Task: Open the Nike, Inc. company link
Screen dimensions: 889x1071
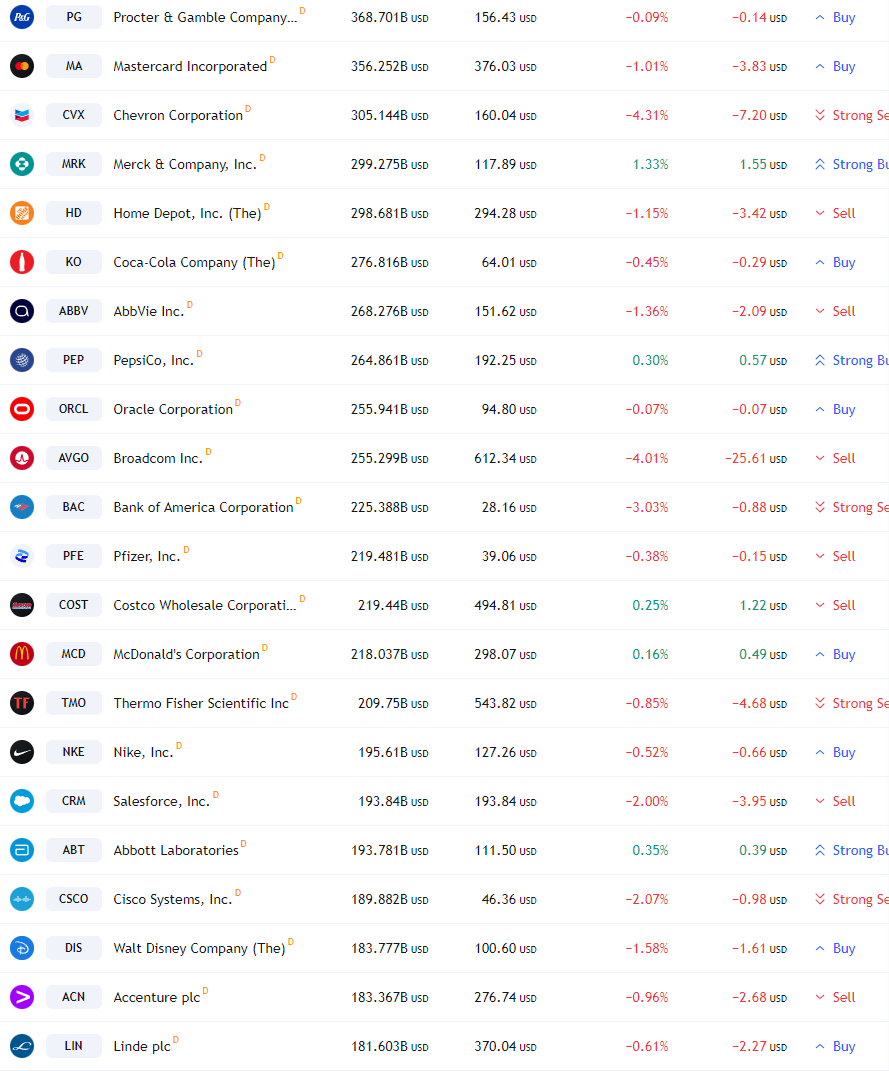Action: click(143, 752)
